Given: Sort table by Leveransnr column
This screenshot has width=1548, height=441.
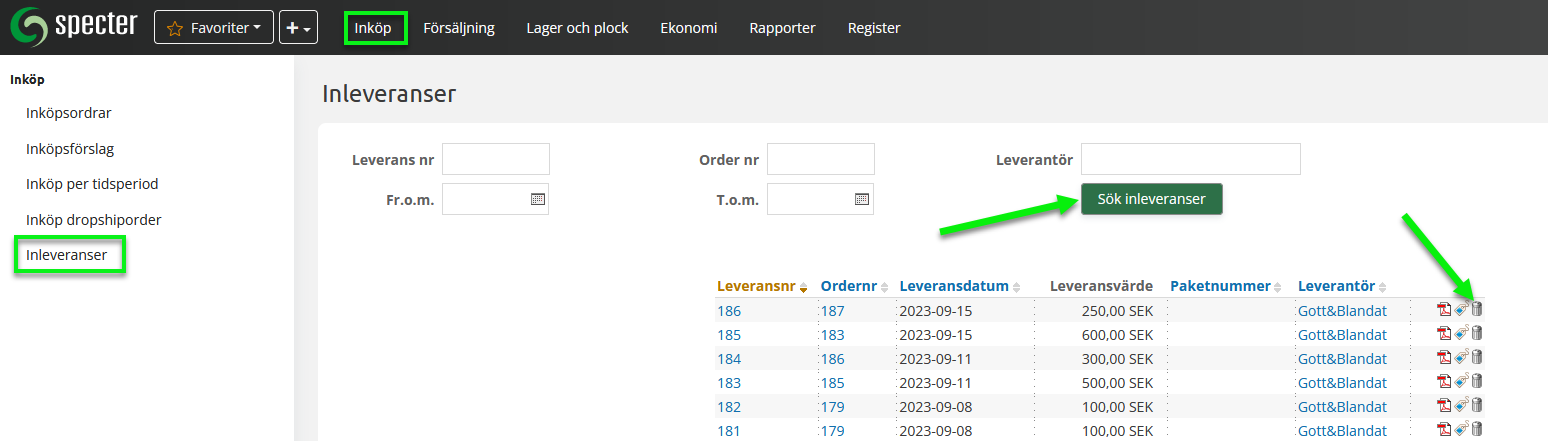Looking at the screenshot, I should (756, 286).
